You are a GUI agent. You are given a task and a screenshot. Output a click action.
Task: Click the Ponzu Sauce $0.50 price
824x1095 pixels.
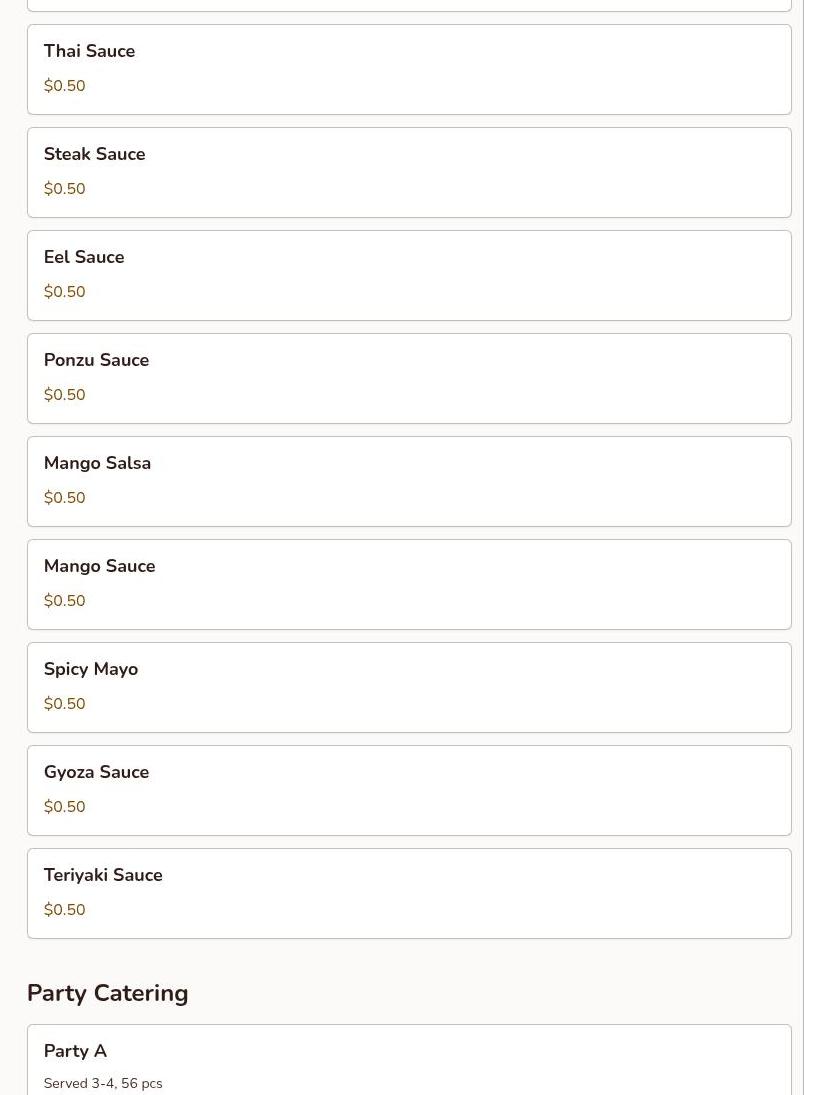coord(64,395)
